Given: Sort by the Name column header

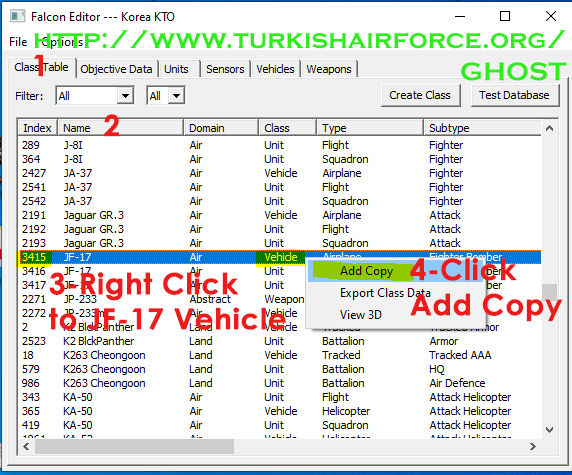Looking at the screenshot, I should (x=120, y=128).
